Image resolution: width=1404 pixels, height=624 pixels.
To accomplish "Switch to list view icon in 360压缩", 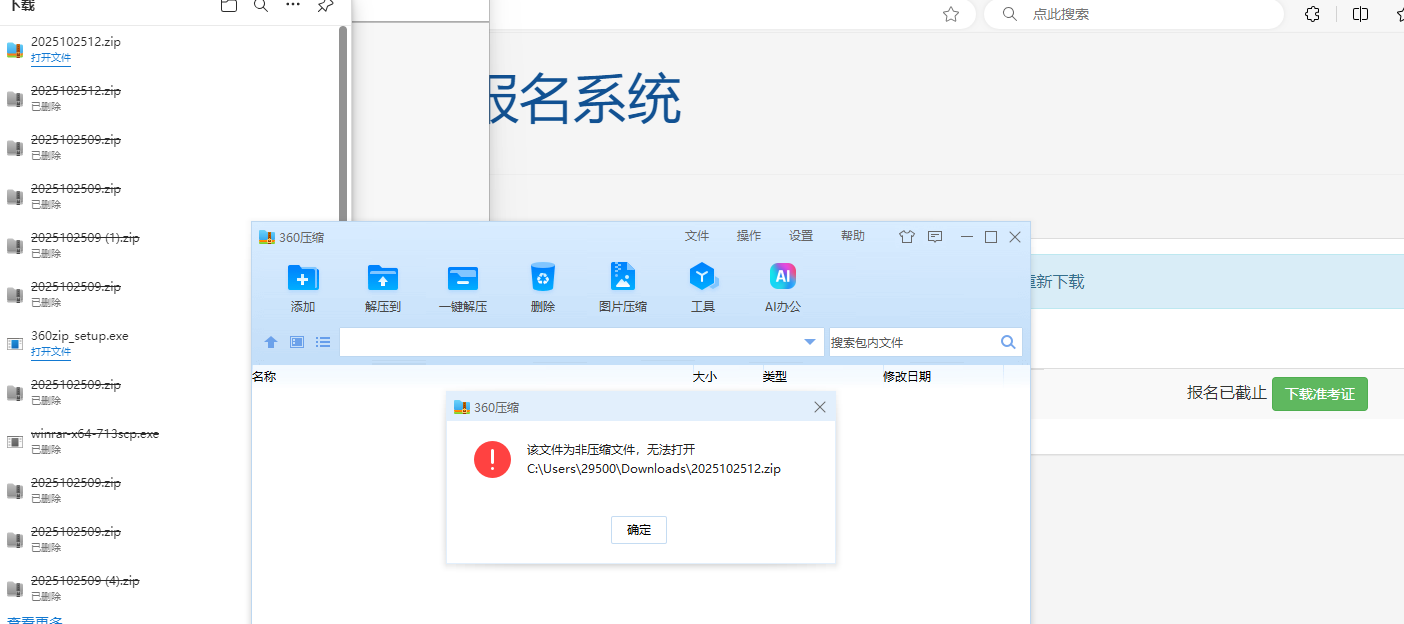I will (323, 342).
